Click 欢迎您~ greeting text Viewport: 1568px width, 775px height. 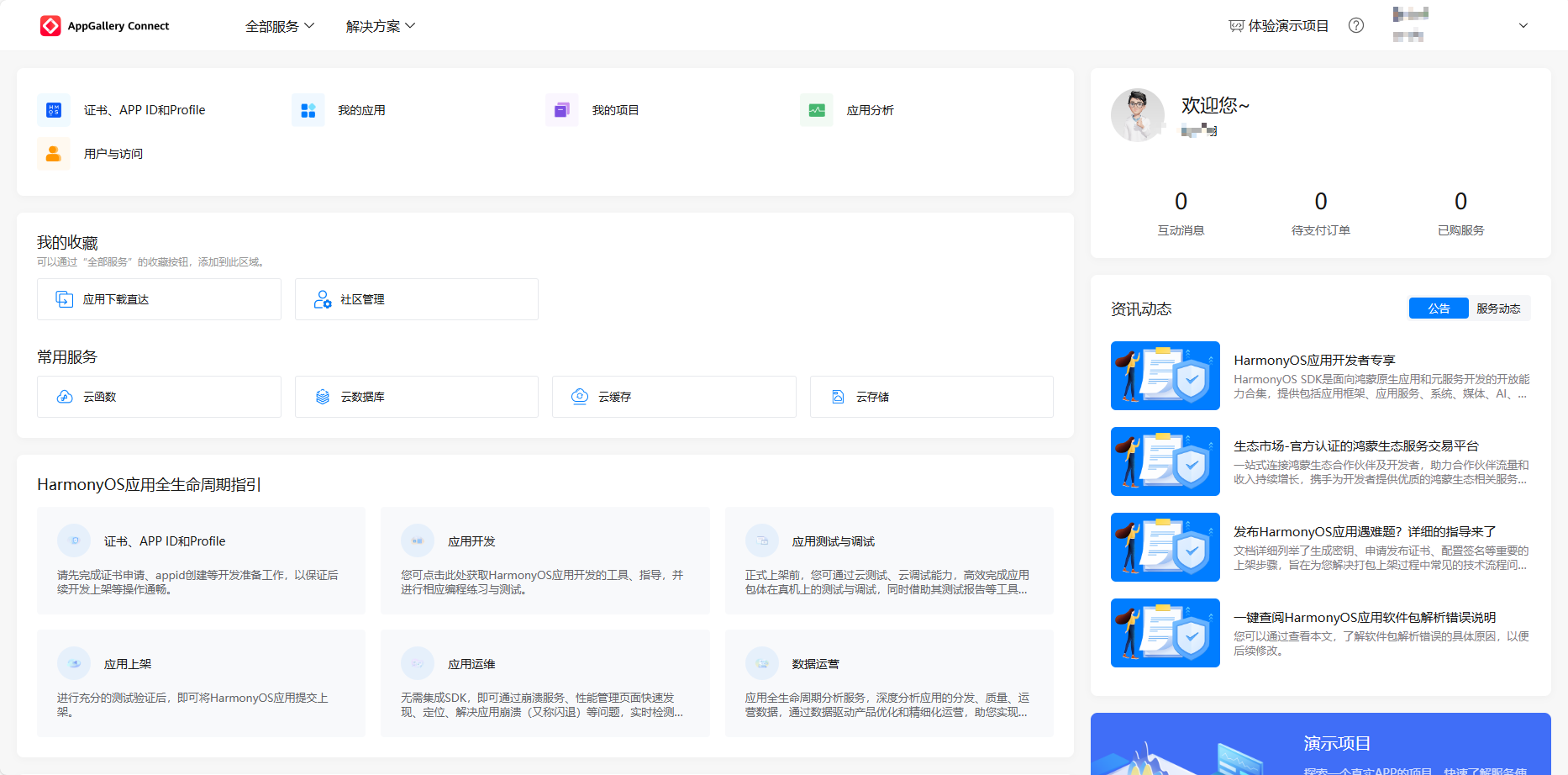click(1216, 105)
